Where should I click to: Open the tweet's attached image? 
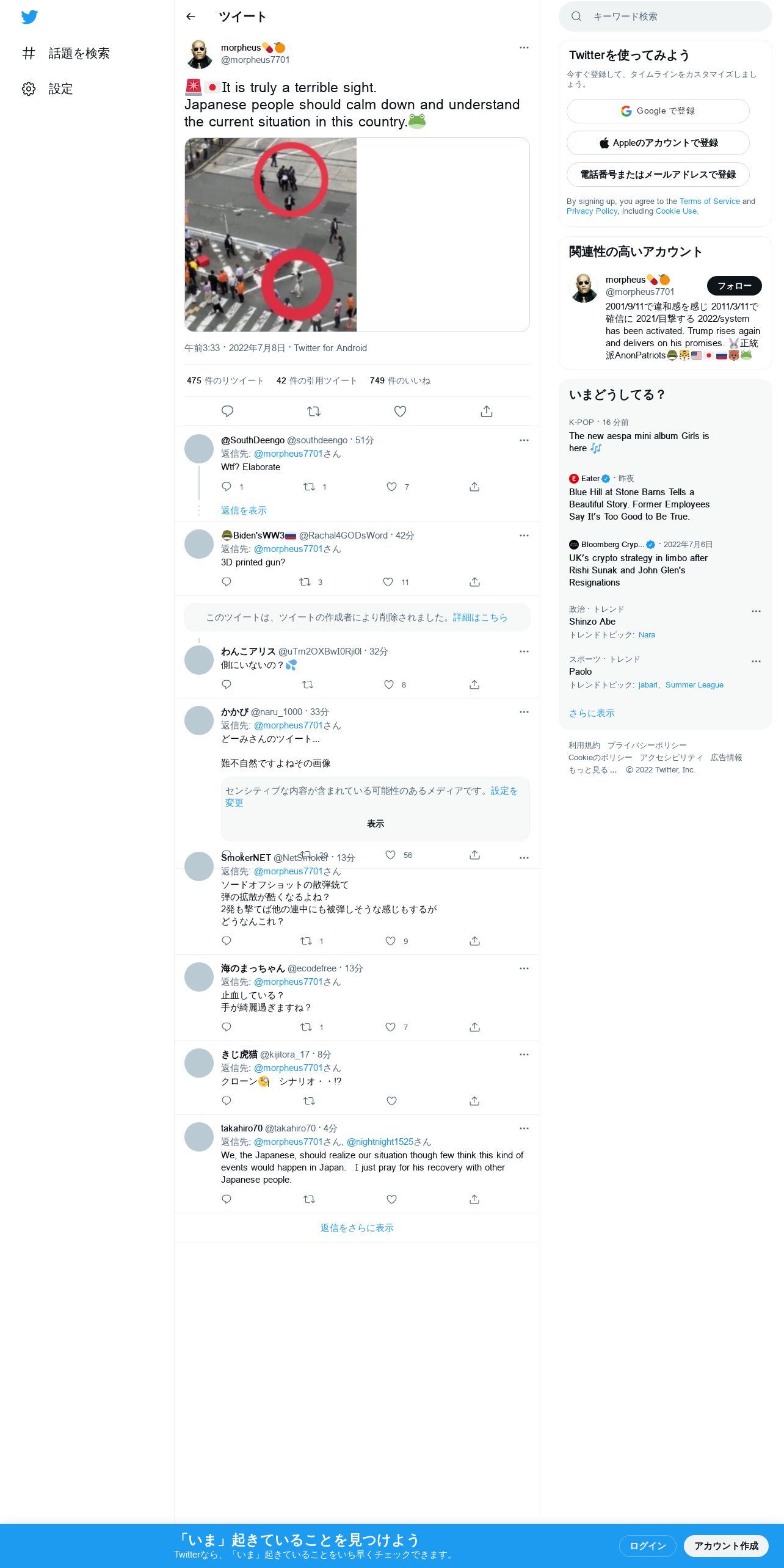tap(270, 234)
